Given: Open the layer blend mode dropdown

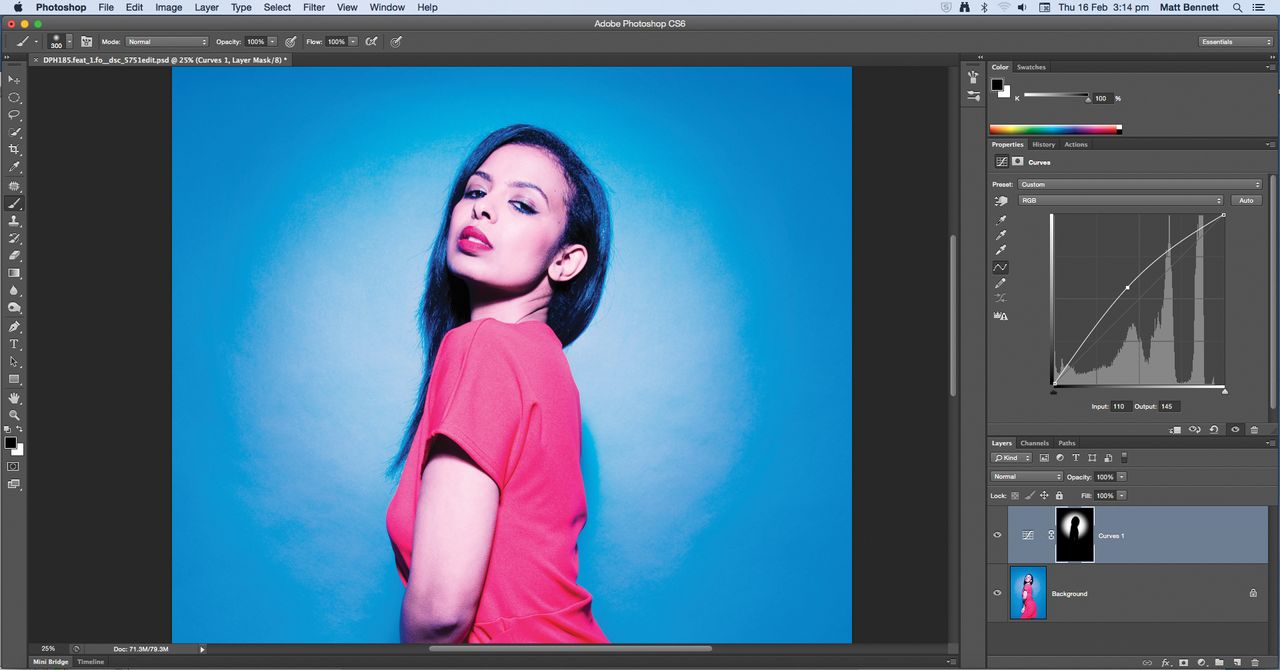Looking at the screenshot, I should [x=1026, y=477].
